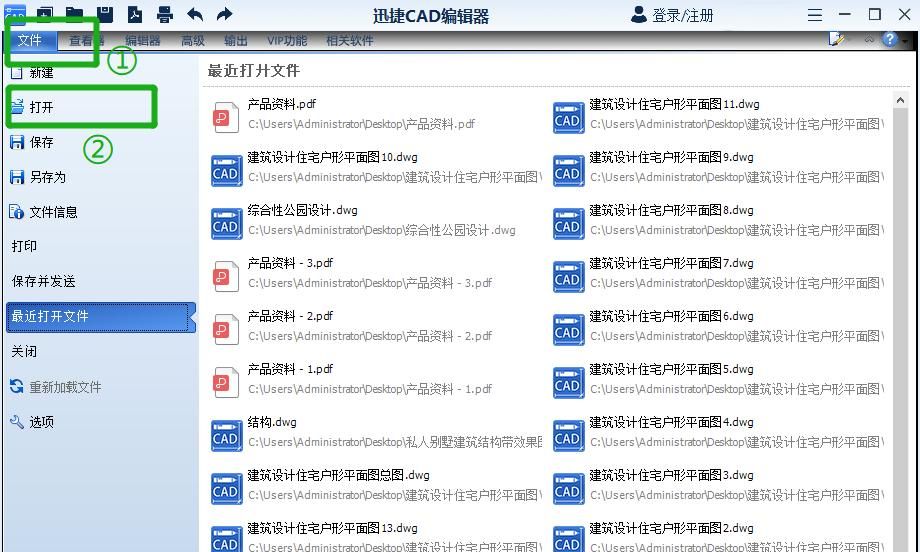Click the CAD icon beside 建筑设计住宅户形平面图6.dwg

pyautogui.click(x=569, y=330)
